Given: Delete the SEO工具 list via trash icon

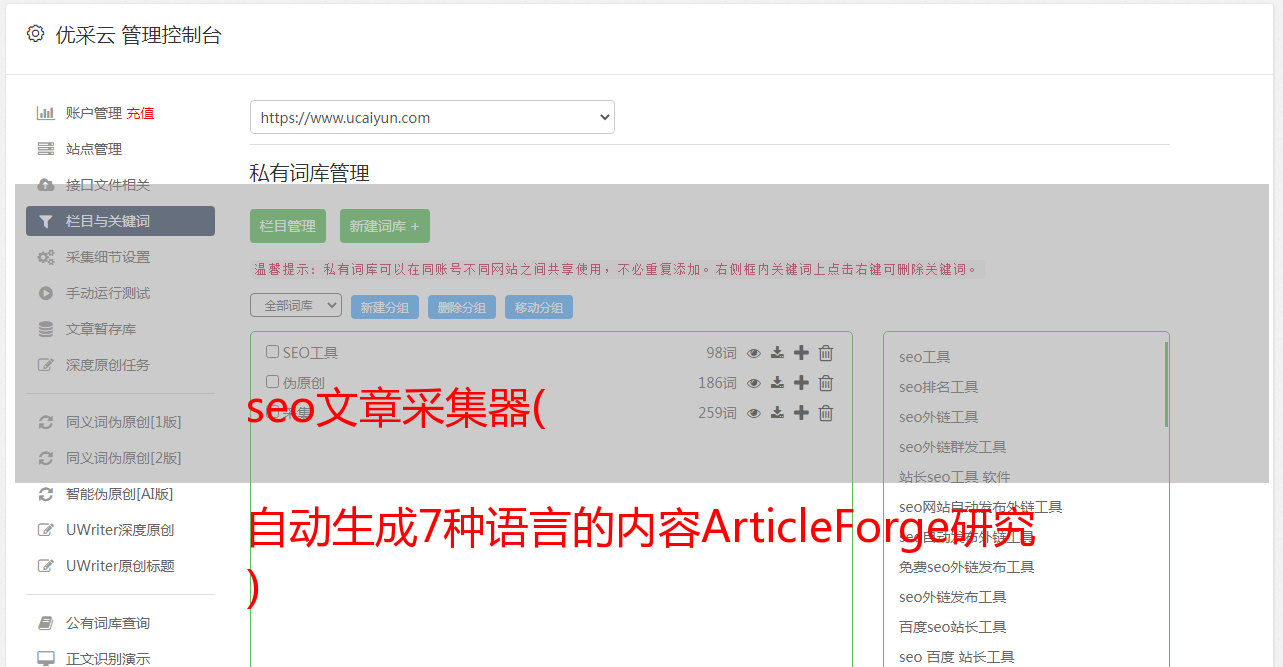Looking at the screenshot, I should click(x=826, y=353).
